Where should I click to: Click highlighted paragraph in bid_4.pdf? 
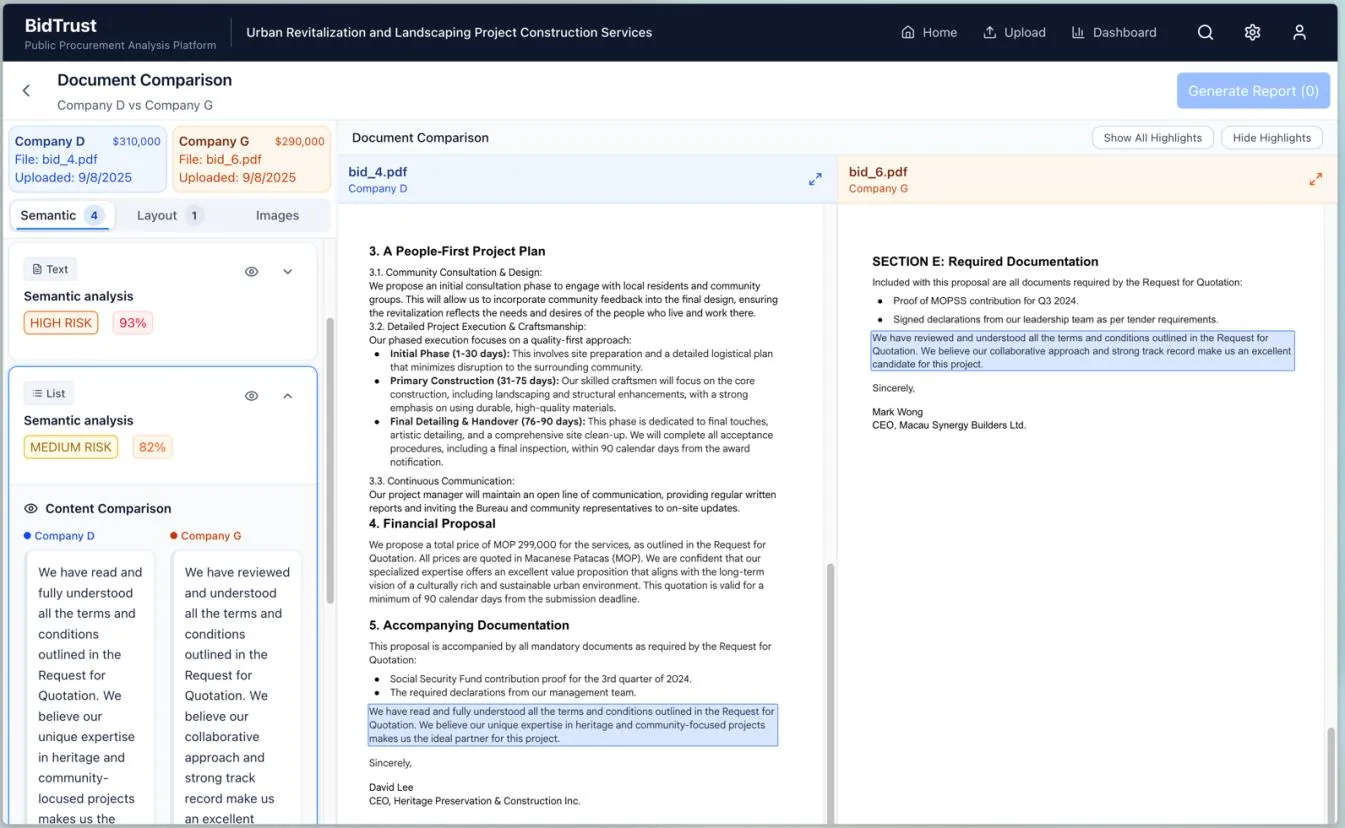click(x=572, y=725)
